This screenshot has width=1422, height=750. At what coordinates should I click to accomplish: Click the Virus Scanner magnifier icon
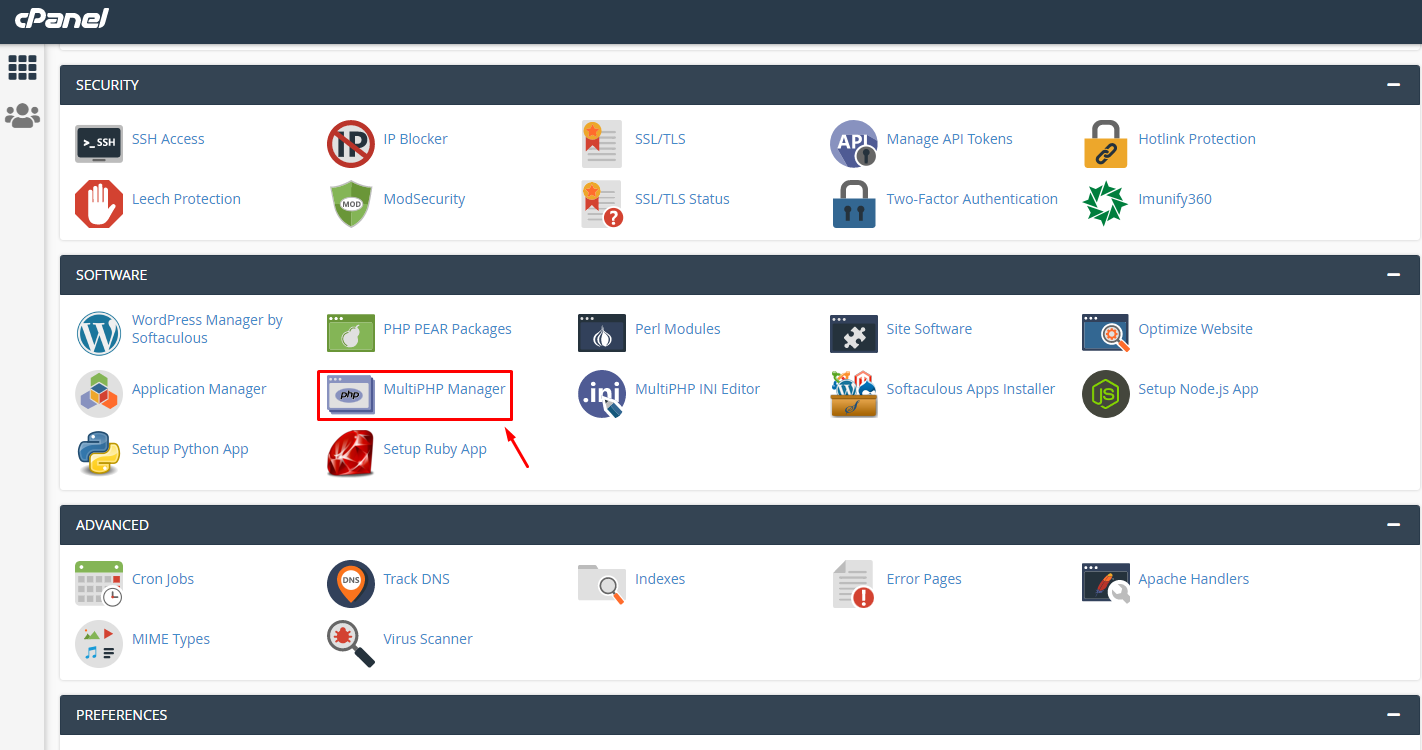(x=350, y=643)
